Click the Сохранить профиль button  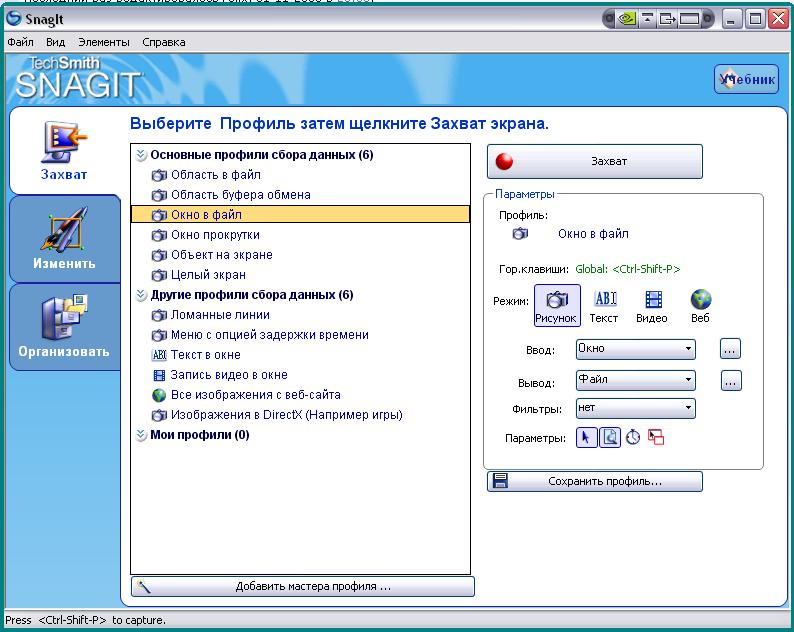coord(594,482)
